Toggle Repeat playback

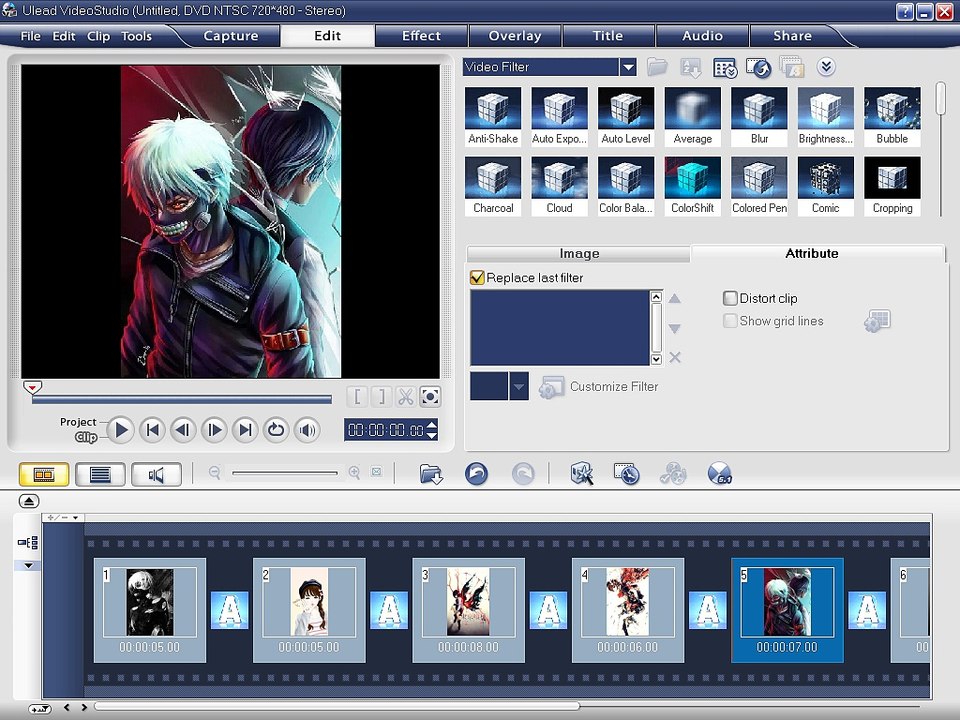(276, 430)
